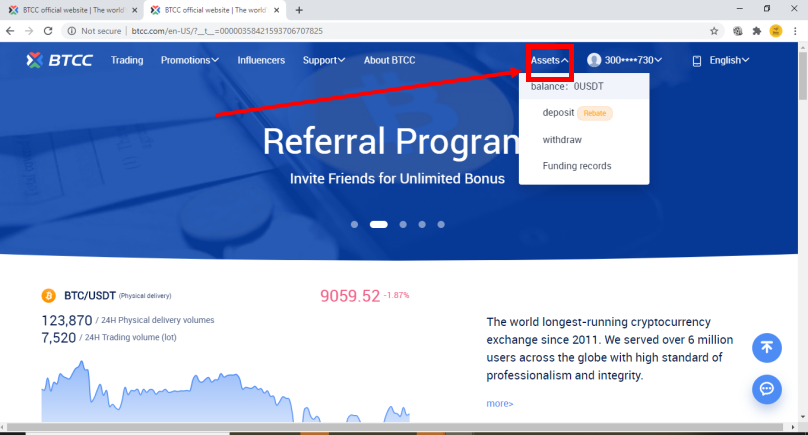This screenshot has width=808, height=435.
Task: Show the first carousel slide
Action: coord(354,224)
